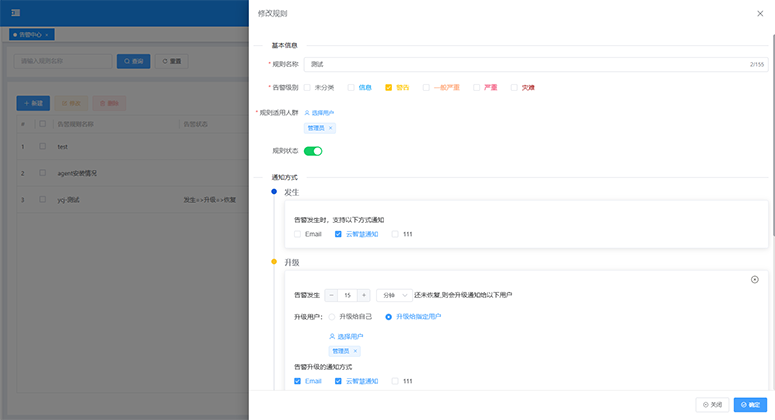Edit the 规则名称 input field
Viewport: 775px width, 420px height.
coord(536,64)
